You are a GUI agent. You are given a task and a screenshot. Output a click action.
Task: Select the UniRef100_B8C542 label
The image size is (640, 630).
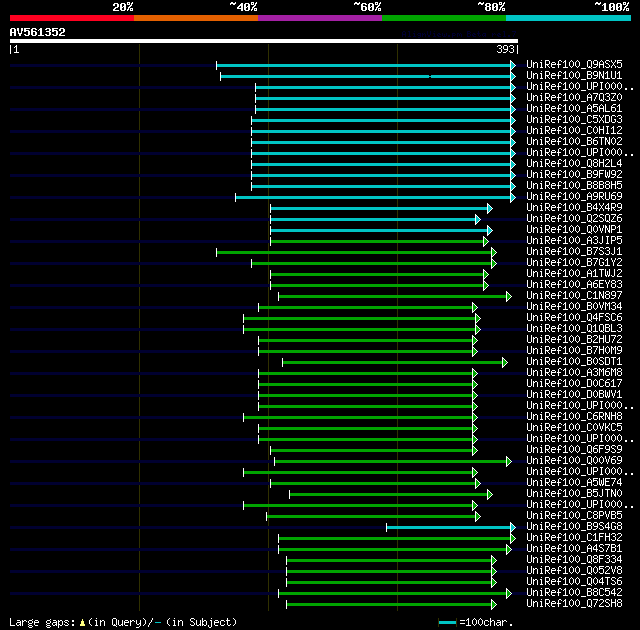(x=574, y=593)
